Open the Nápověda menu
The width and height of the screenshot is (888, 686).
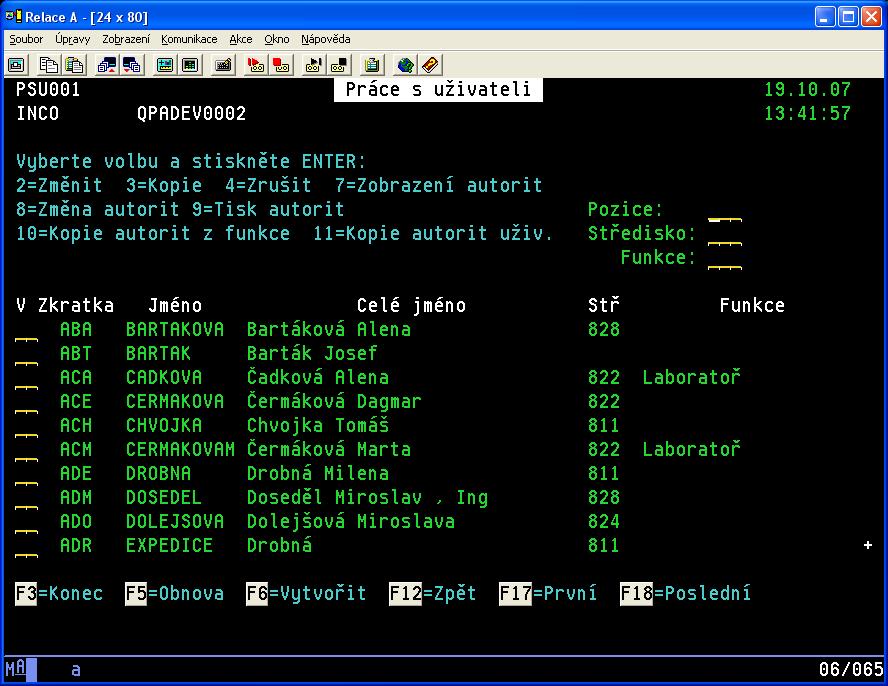click(x=326, y=39)
